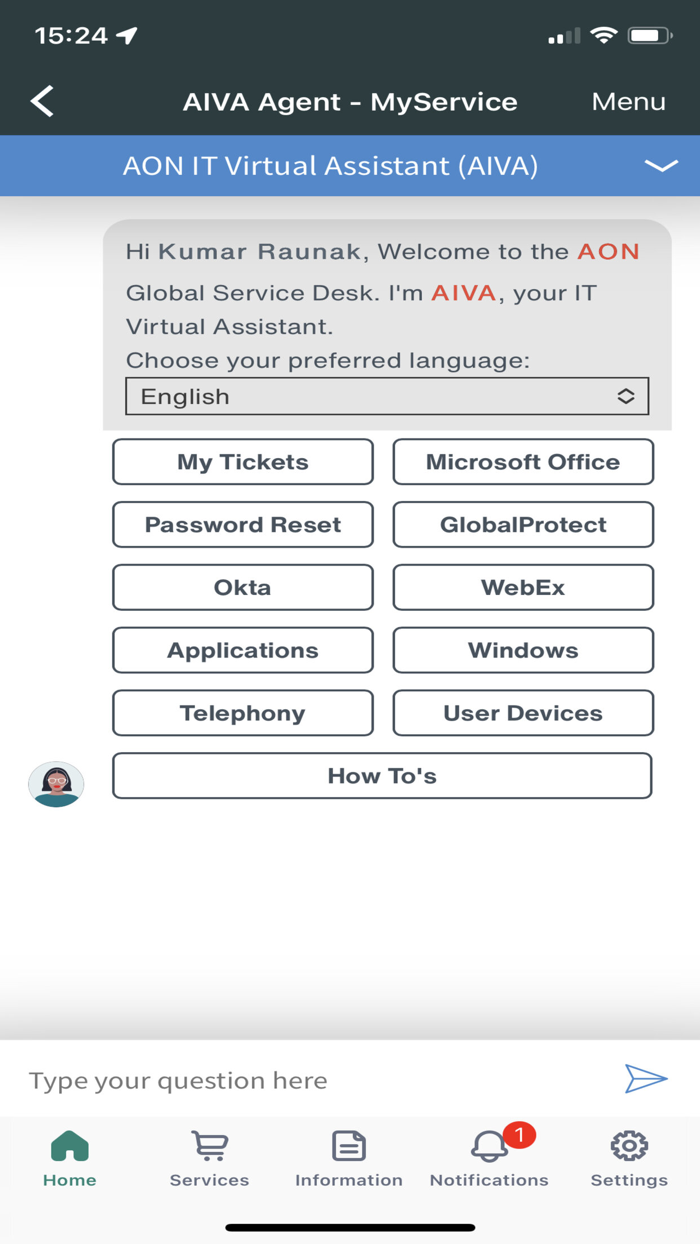Select WebEx support
Viewport: 700px width, 1244px height.
point(523,587)
